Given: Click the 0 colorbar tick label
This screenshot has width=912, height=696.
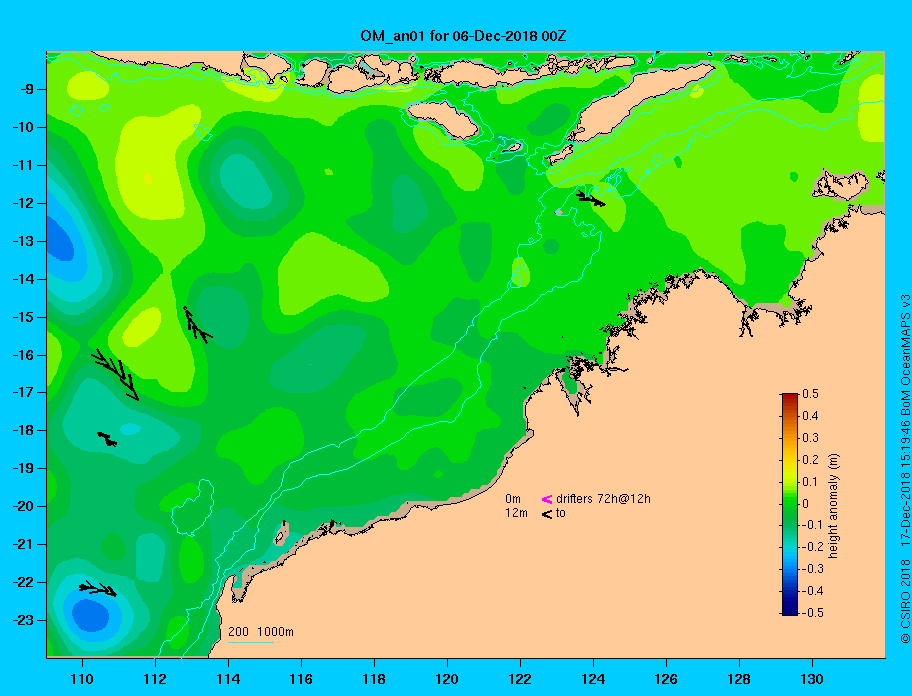Looking at the screenshot, I should point(806,504).
